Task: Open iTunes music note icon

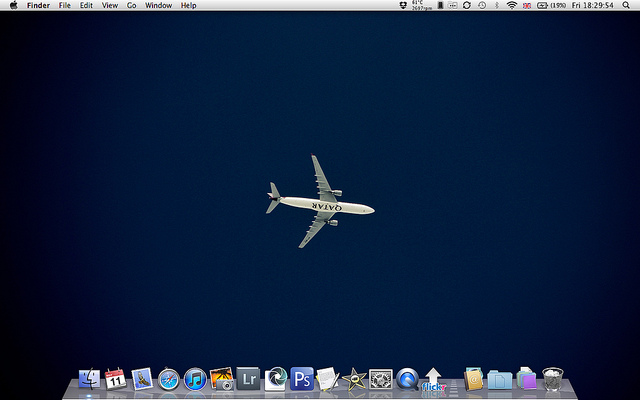Action: 195,379
